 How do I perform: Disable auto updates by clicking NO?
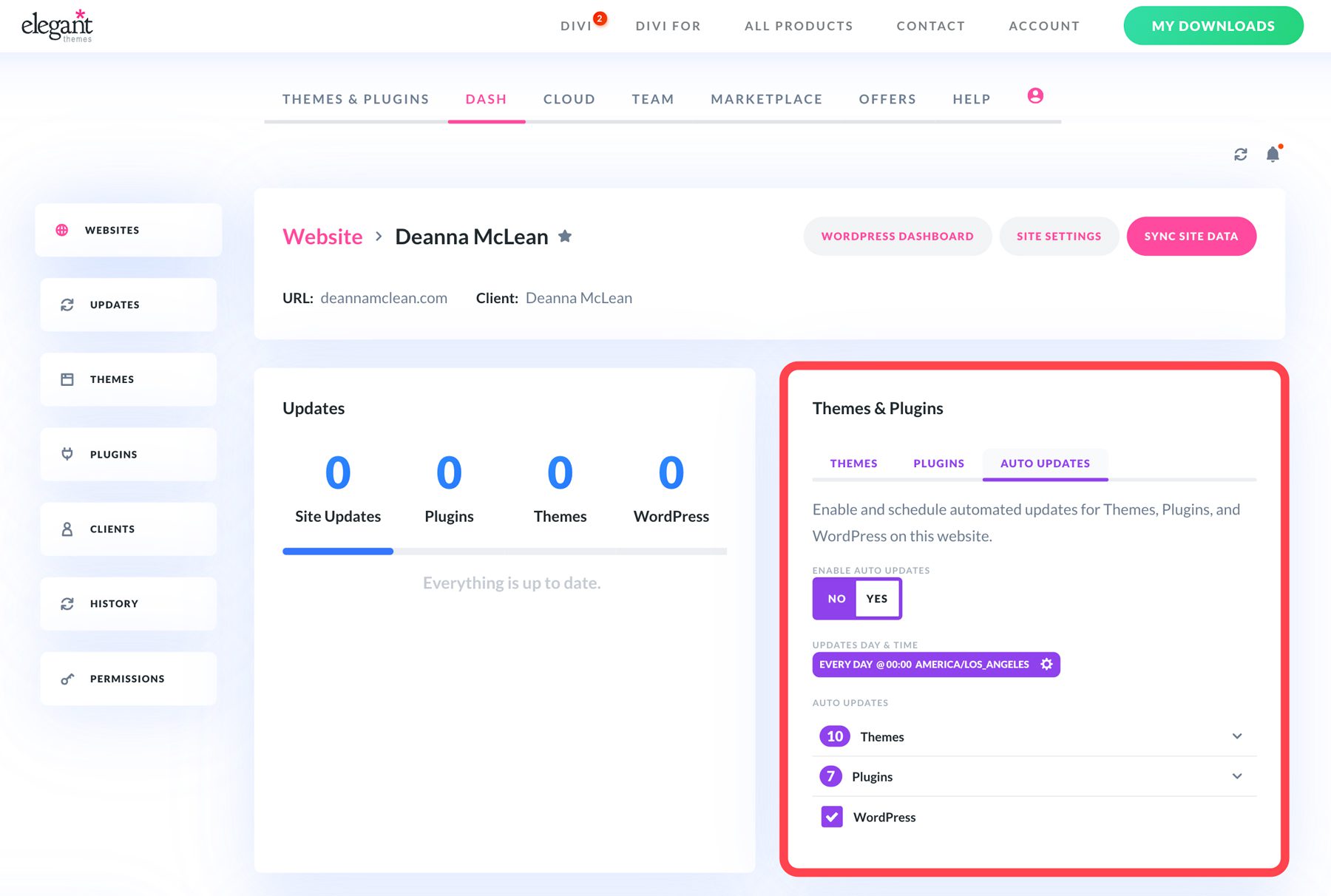[835, 599]
